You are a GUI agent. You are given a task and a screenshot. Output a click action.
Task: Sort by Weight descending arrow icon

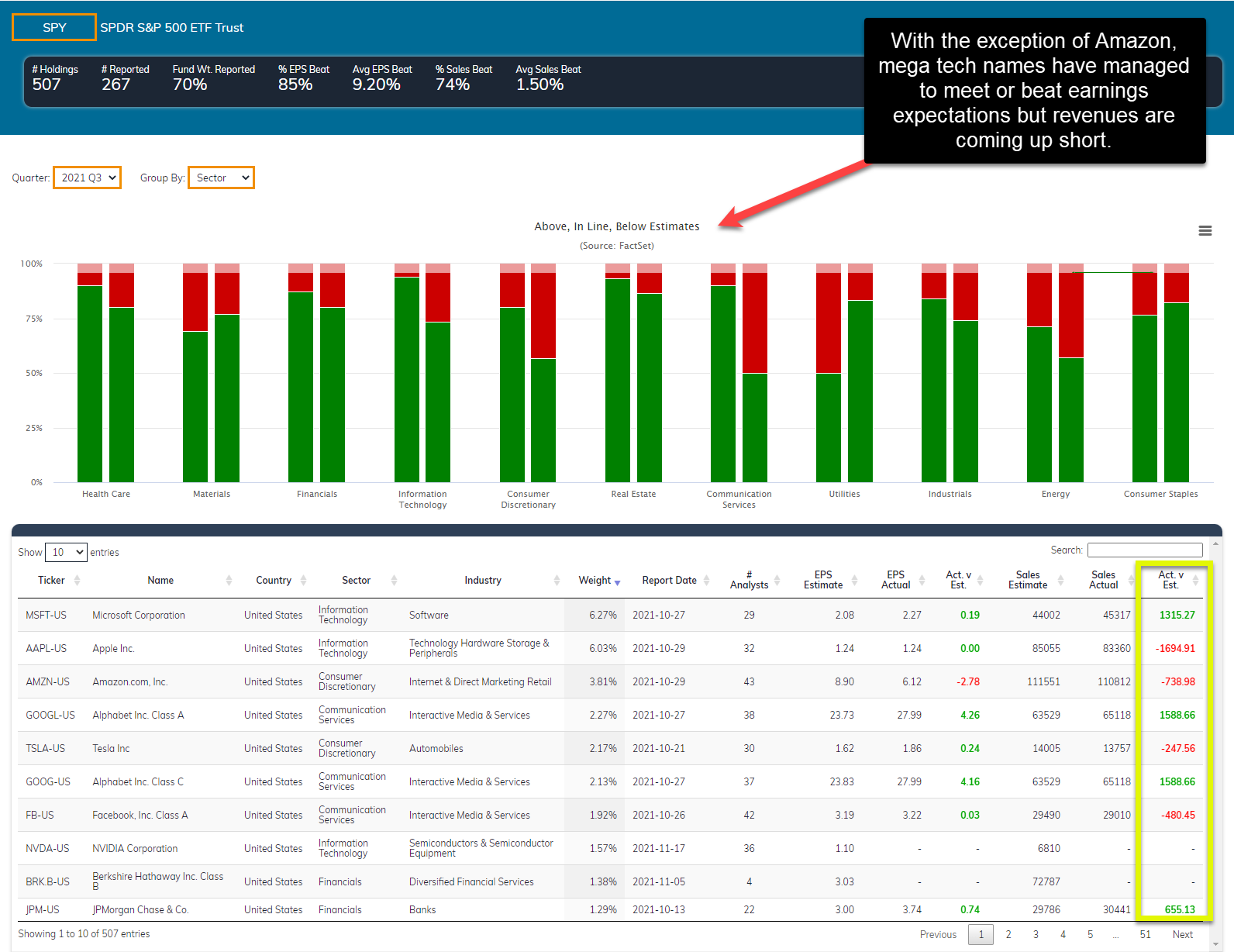coord(617,582)
